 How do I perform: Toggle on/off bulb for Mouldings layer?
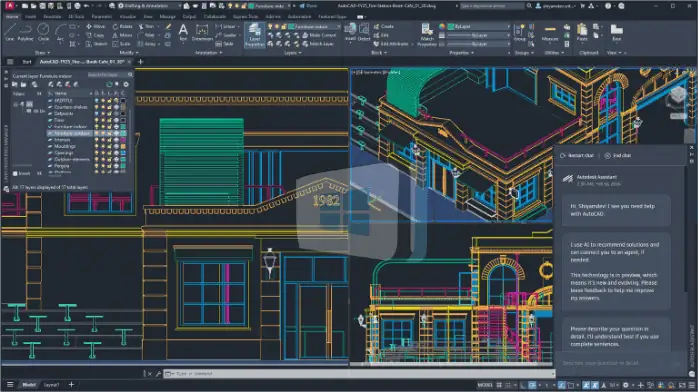click(96, 146)
